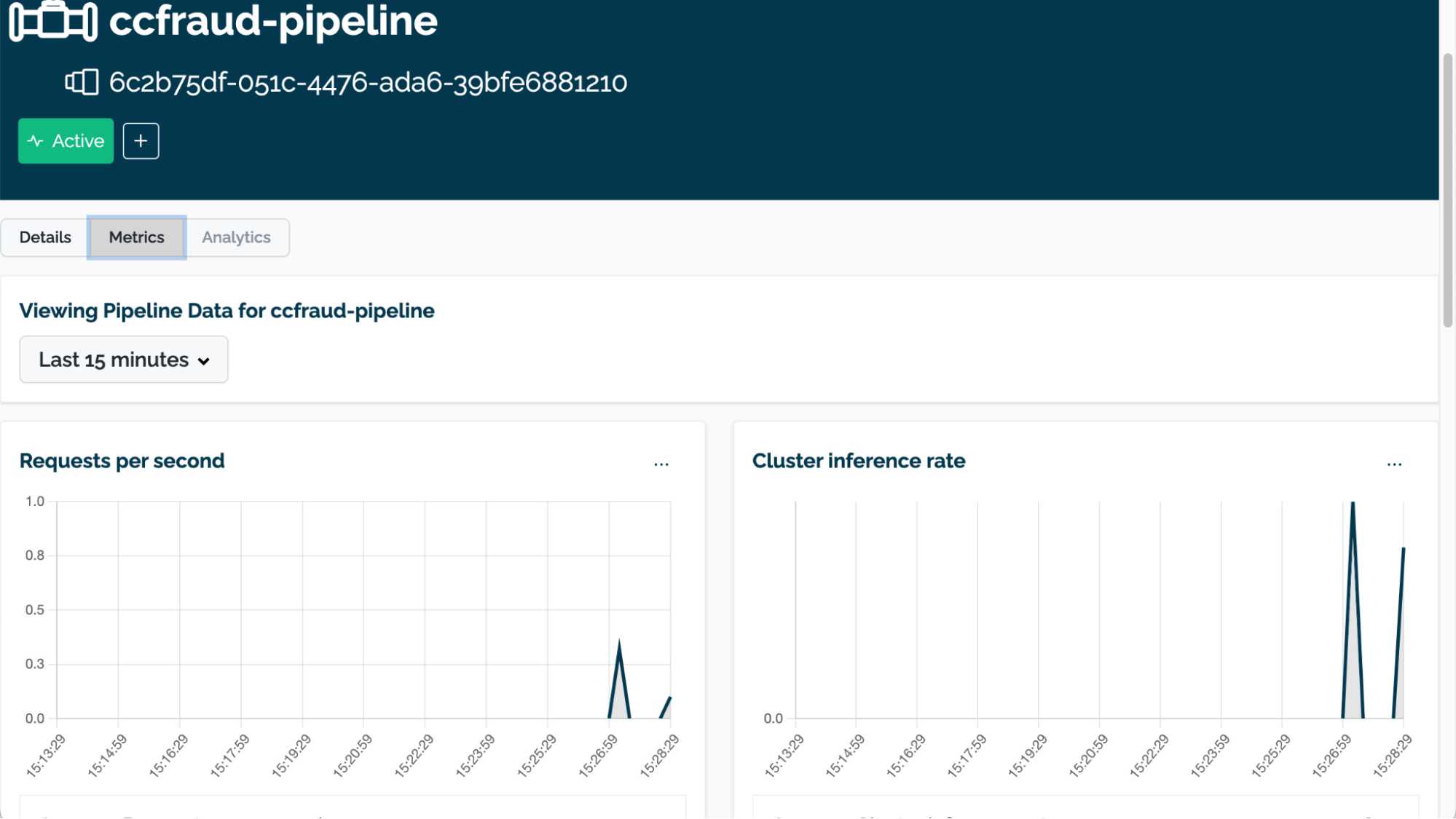Image resolution: width=1456 pixels, height=819 pixels.
Task: Click the pulse icon in Active badge
Action: 35,141
